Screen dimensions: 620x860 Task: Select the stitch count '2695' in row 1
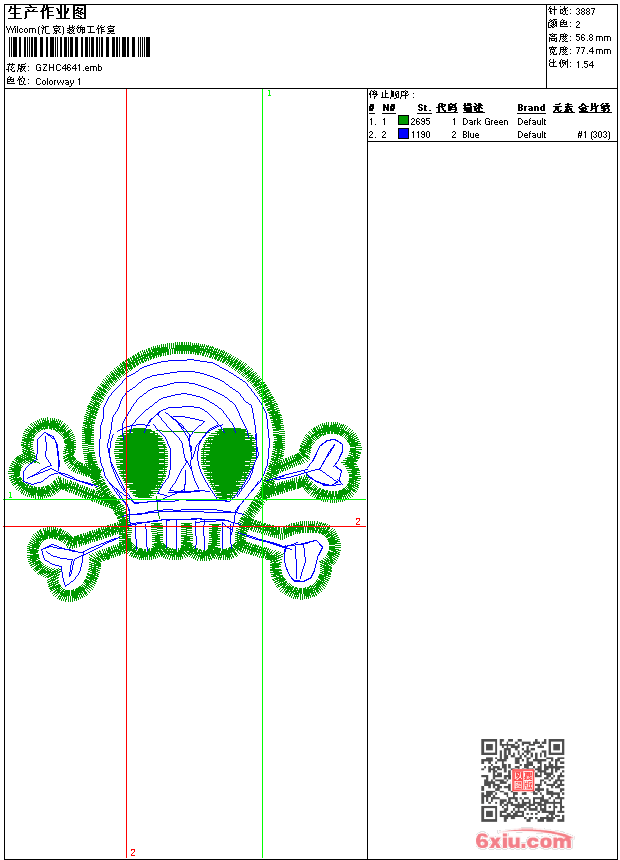420,122
